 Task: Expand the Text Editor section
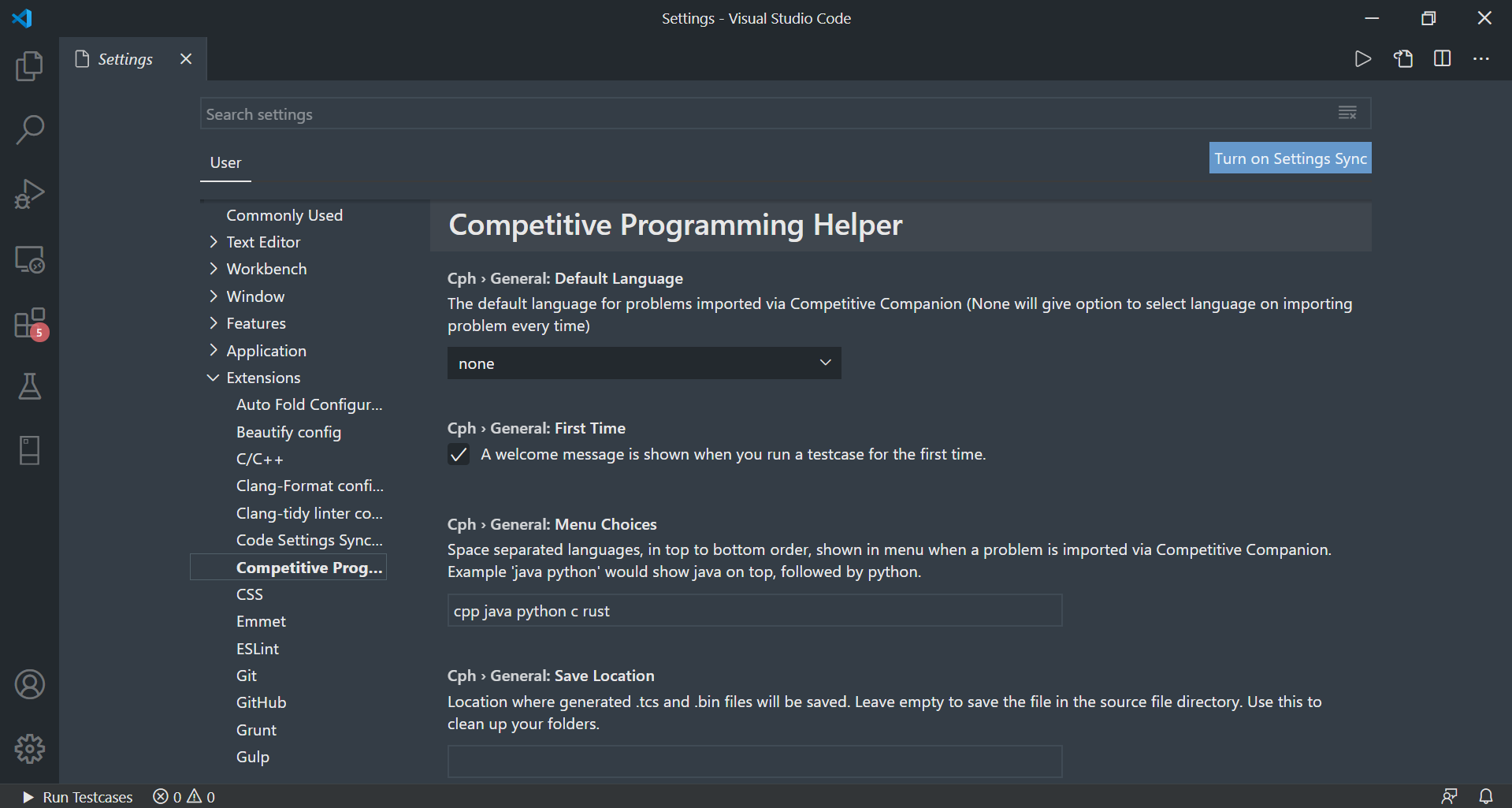pos(213,242)
